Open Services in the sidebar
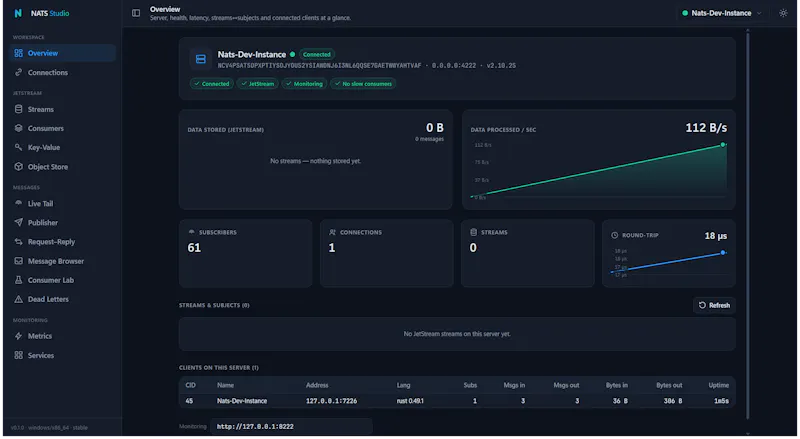The height and width of the screenshot is (439, 800). point(62,356)
